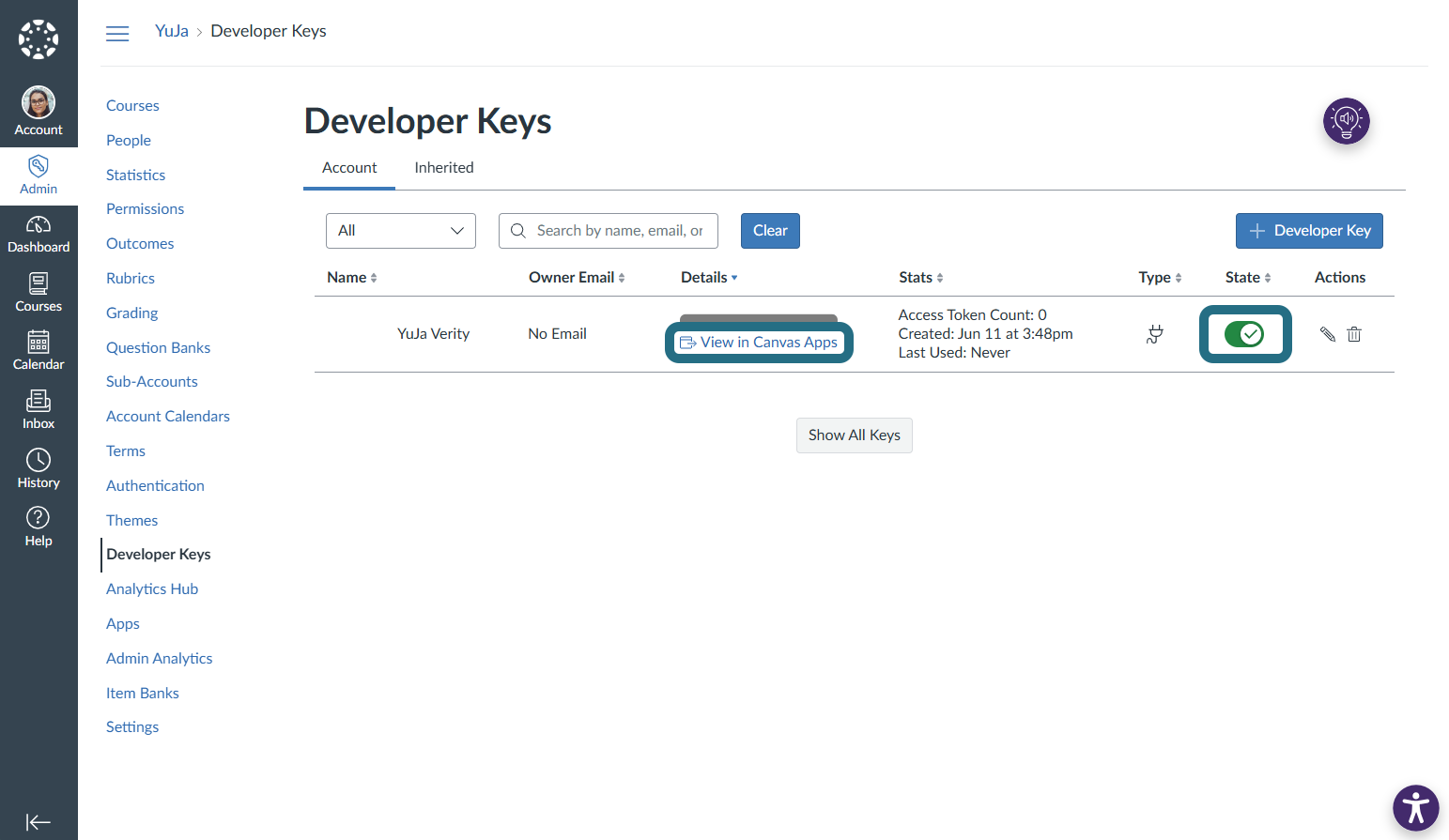Edit the YuJa Verity developer key
The image size is (1449, 840).
(x=1328, y=334)
